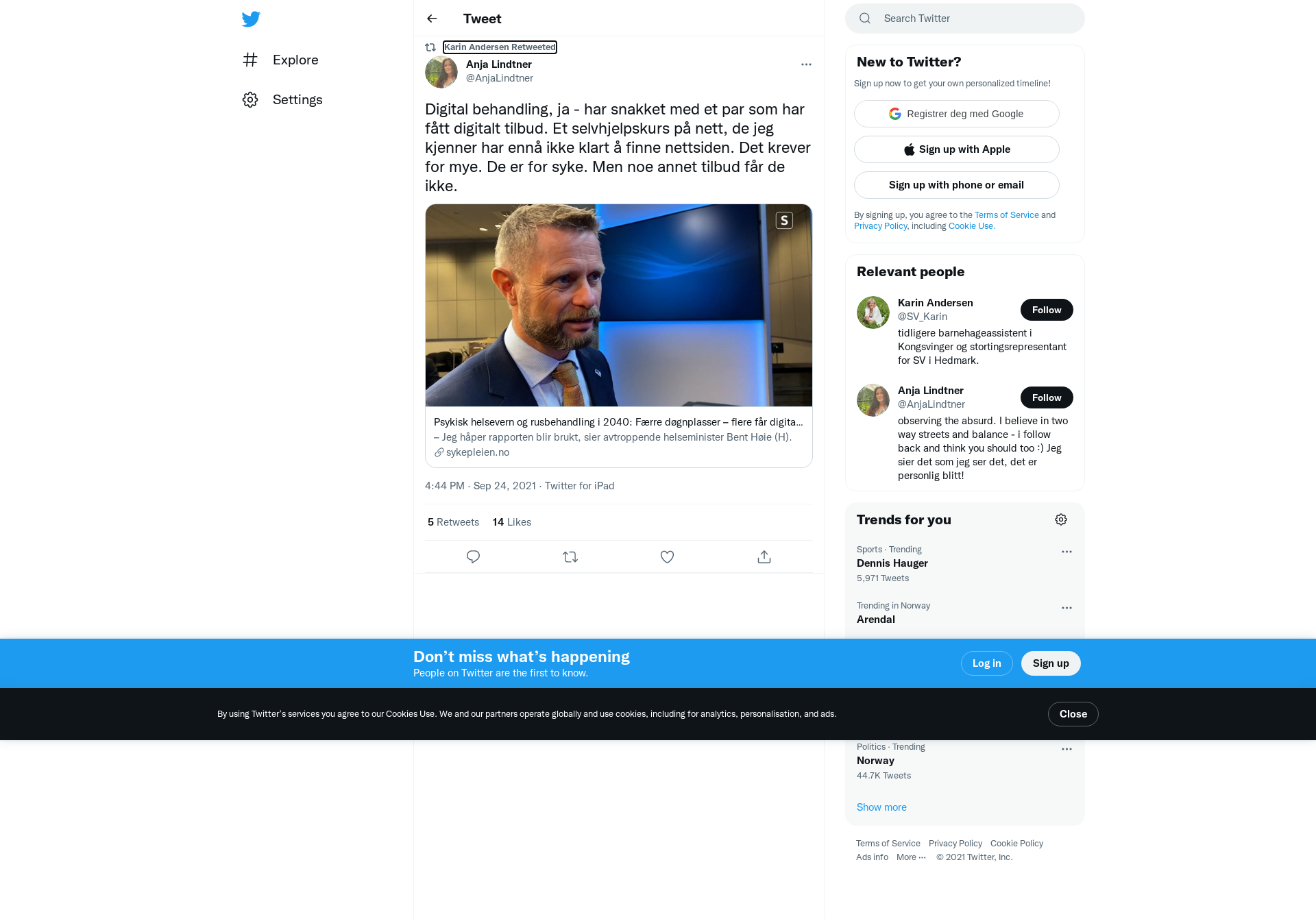
Task: Open Trends settings gear icon
Action: 1061,519
